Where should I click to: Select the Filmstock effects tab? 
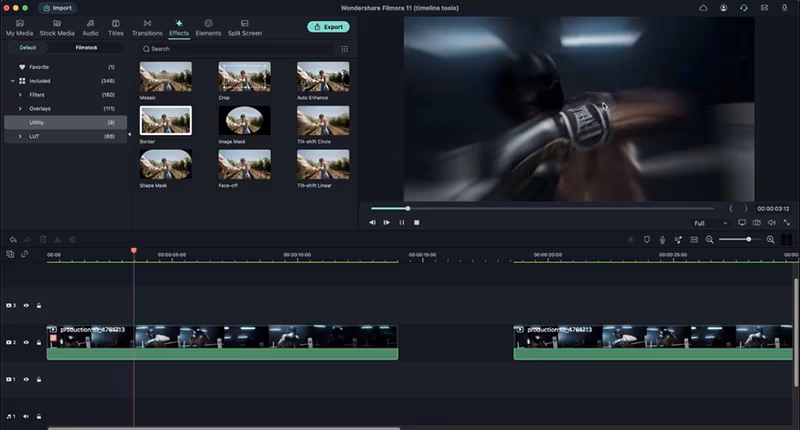pos(86,47)
